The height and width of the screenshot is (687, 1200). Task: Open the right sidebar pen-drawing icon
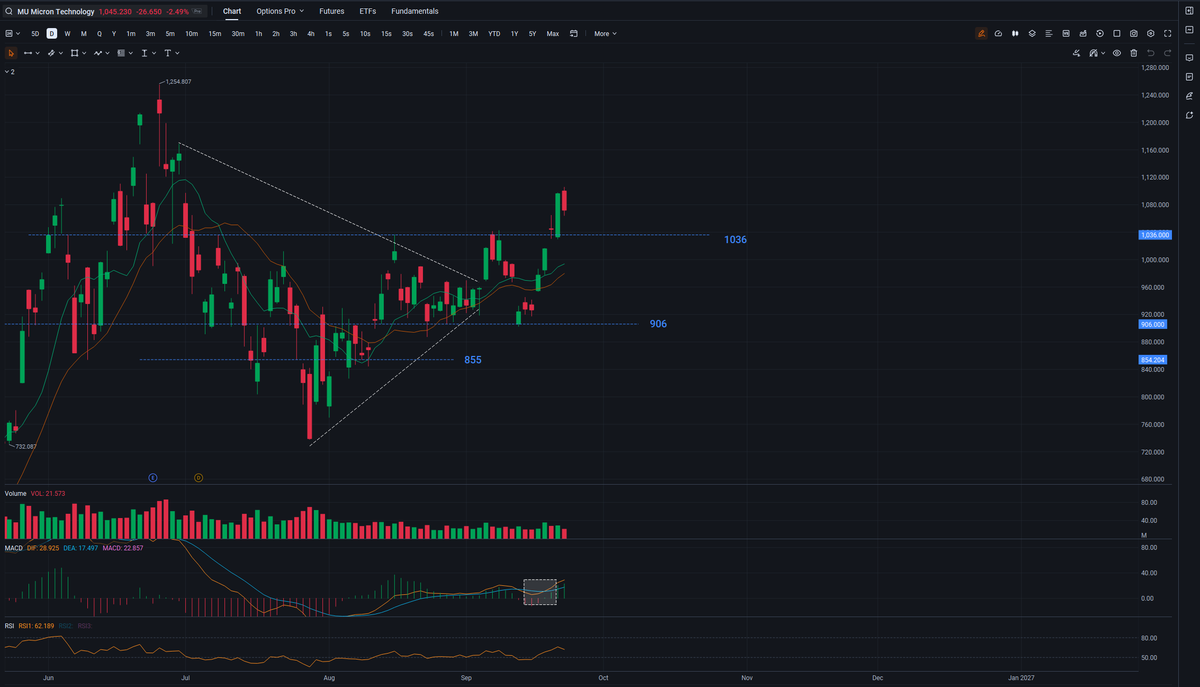tap(1189, 96)
